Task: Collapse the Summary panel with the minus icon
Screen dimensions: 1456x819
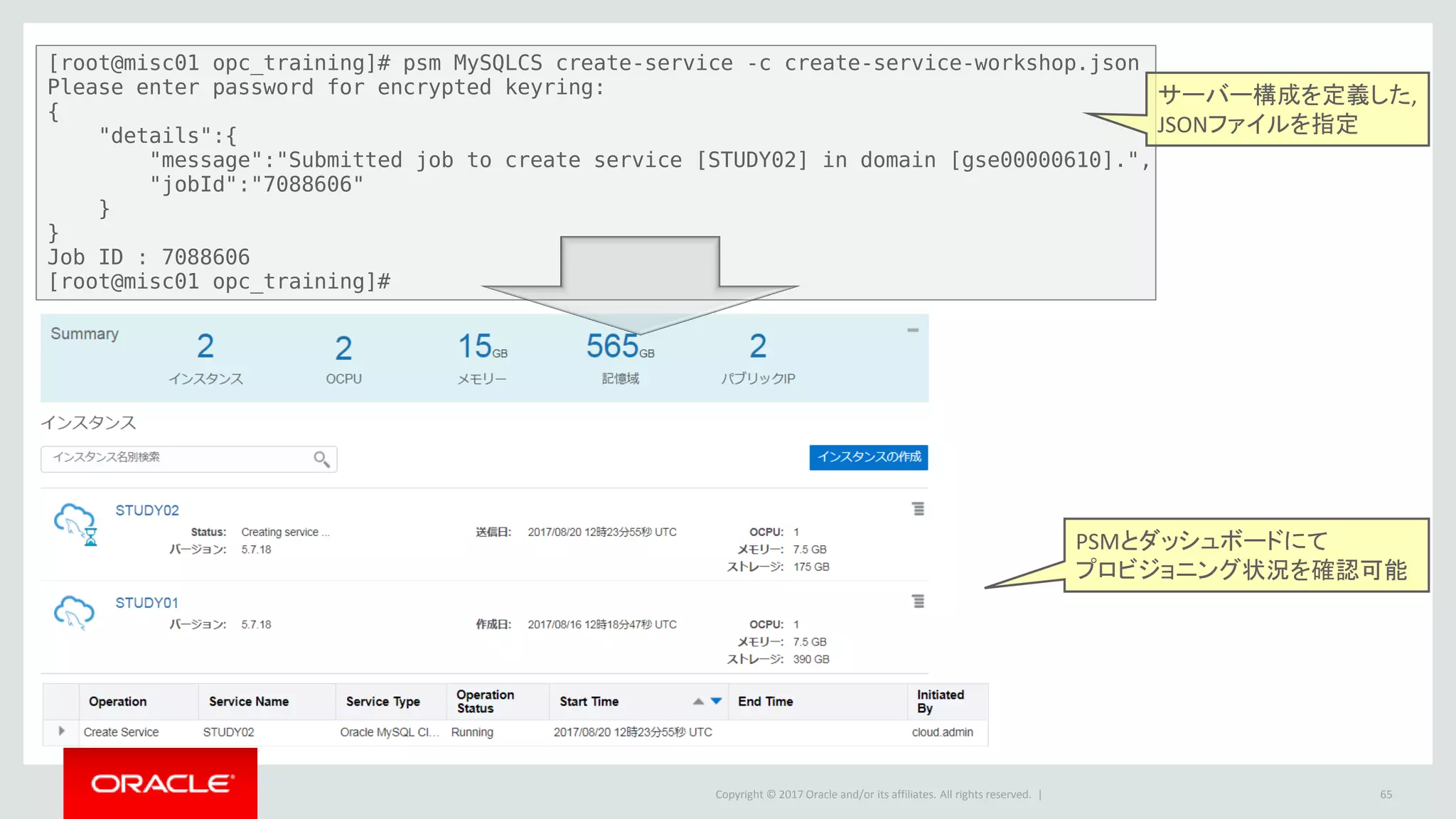Action: click(x=913, y=331)
